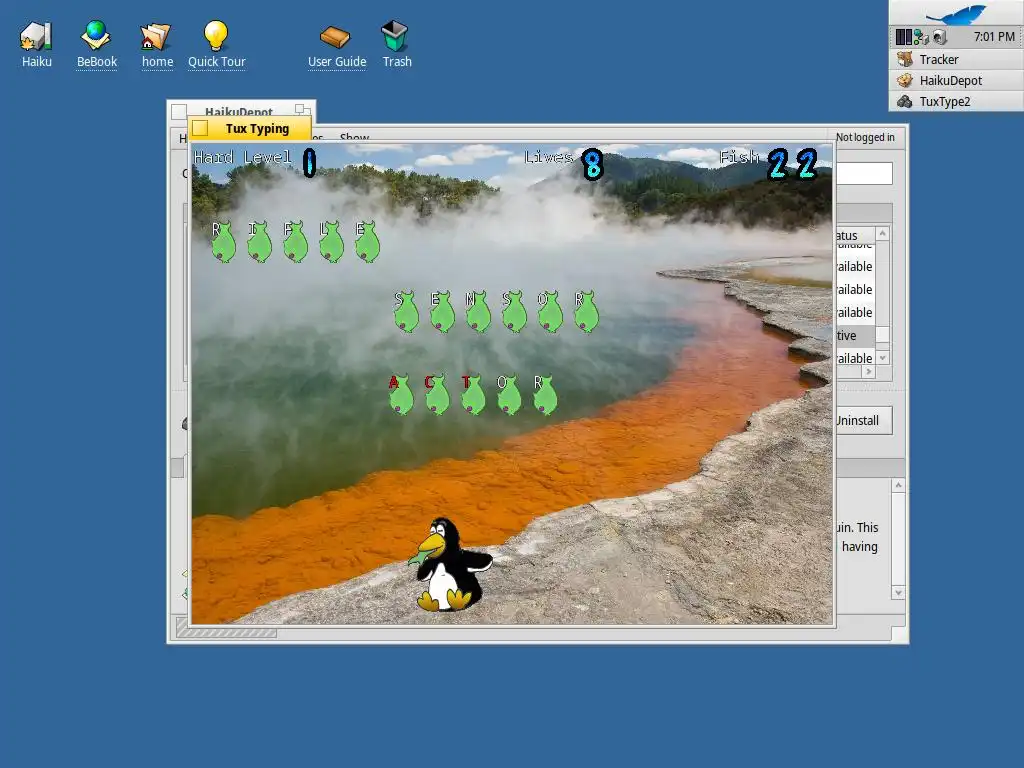1024x768 pixels.
Task: Click the resize corner of HaikuDepot window
Action: (899, 635)
